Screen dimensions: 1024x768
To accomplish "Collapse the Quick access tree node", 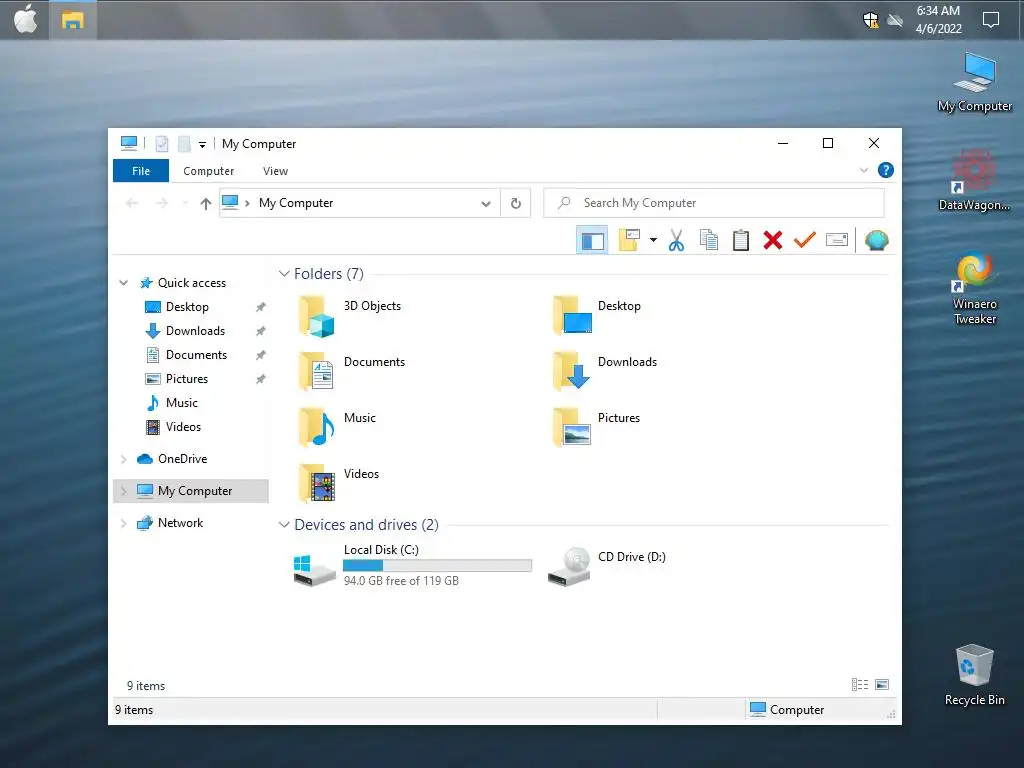I will [x=123, y=283].
